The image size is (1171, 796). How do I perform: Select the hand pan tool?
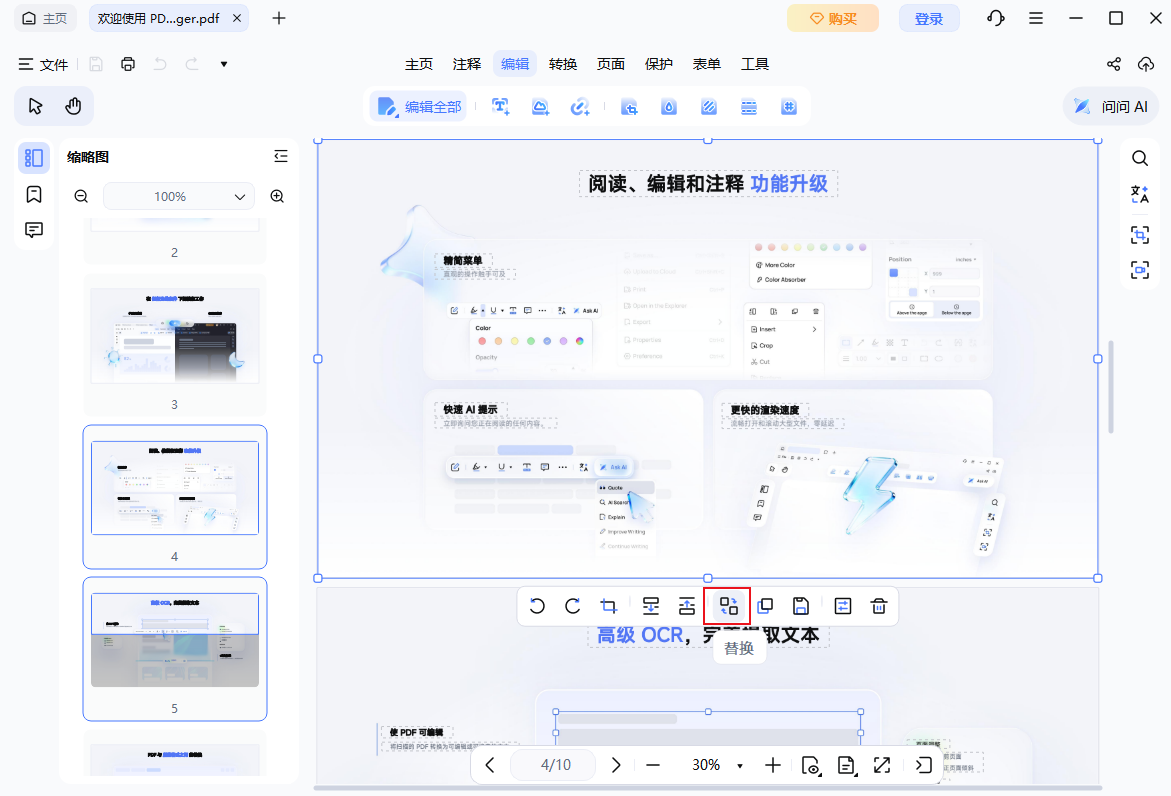tap(73, 106)
